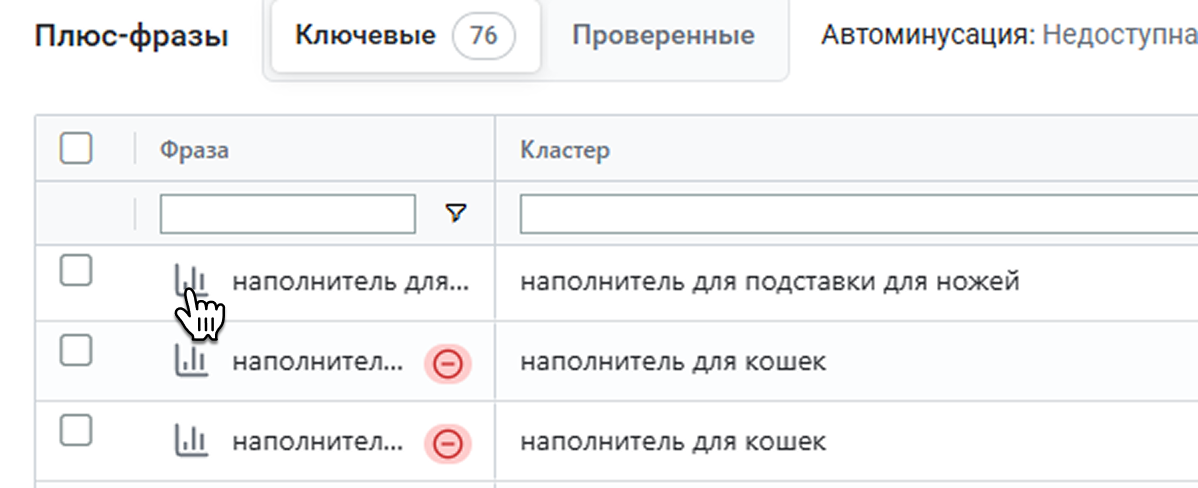Select the checkbox in the third phrase row
The height and width of the screenshot is (488, 1198).
pyautogui.click(x=76, y=430)
